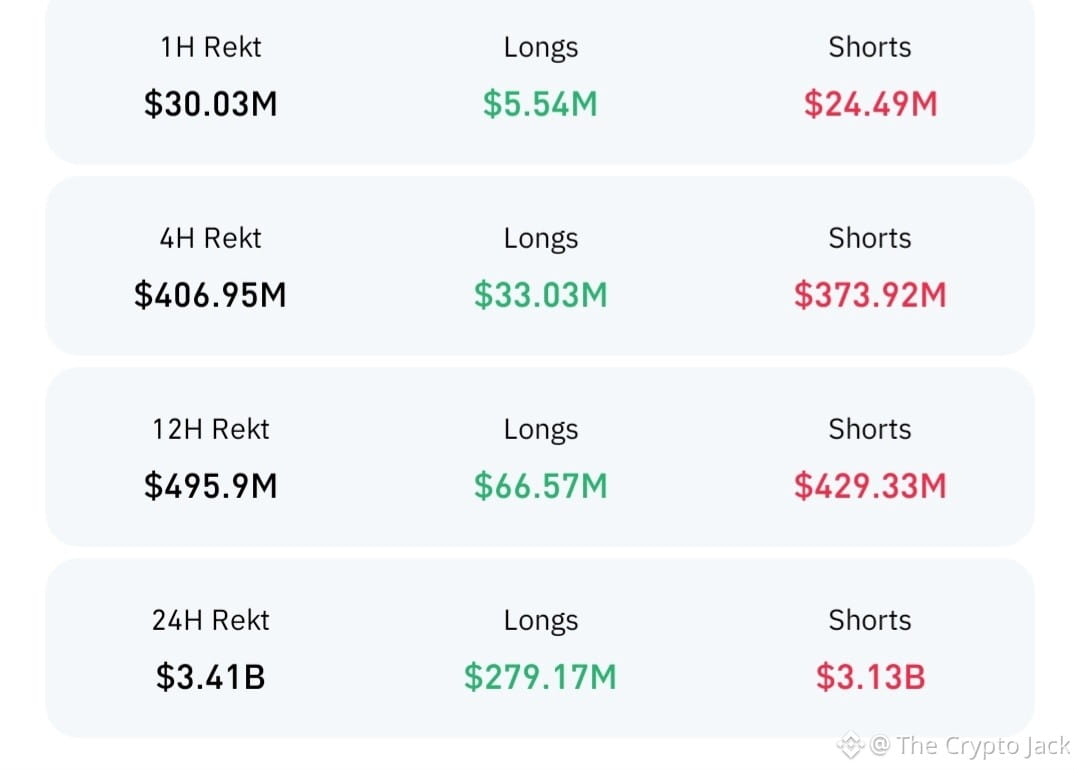The height and width of the screenshot is (770, 1078).
Task: Click the $33.03M longs value
Action: click(x=540, y=296)
